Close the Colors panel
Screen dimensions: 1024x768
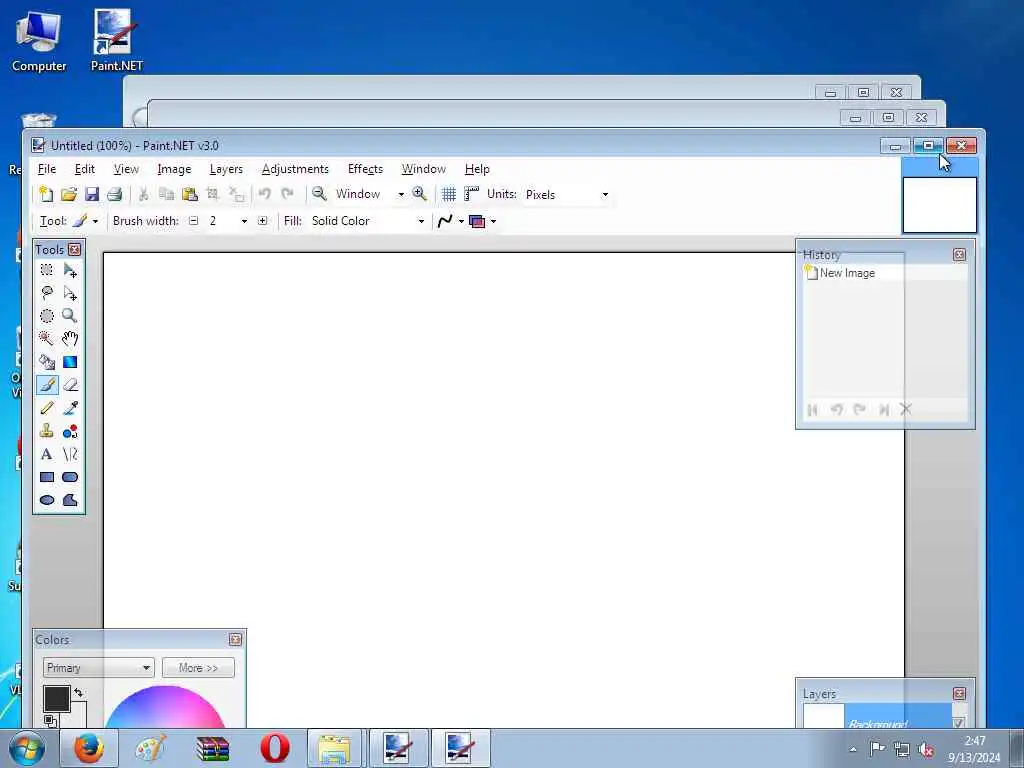pyautogui.click(x=235, y=639)
